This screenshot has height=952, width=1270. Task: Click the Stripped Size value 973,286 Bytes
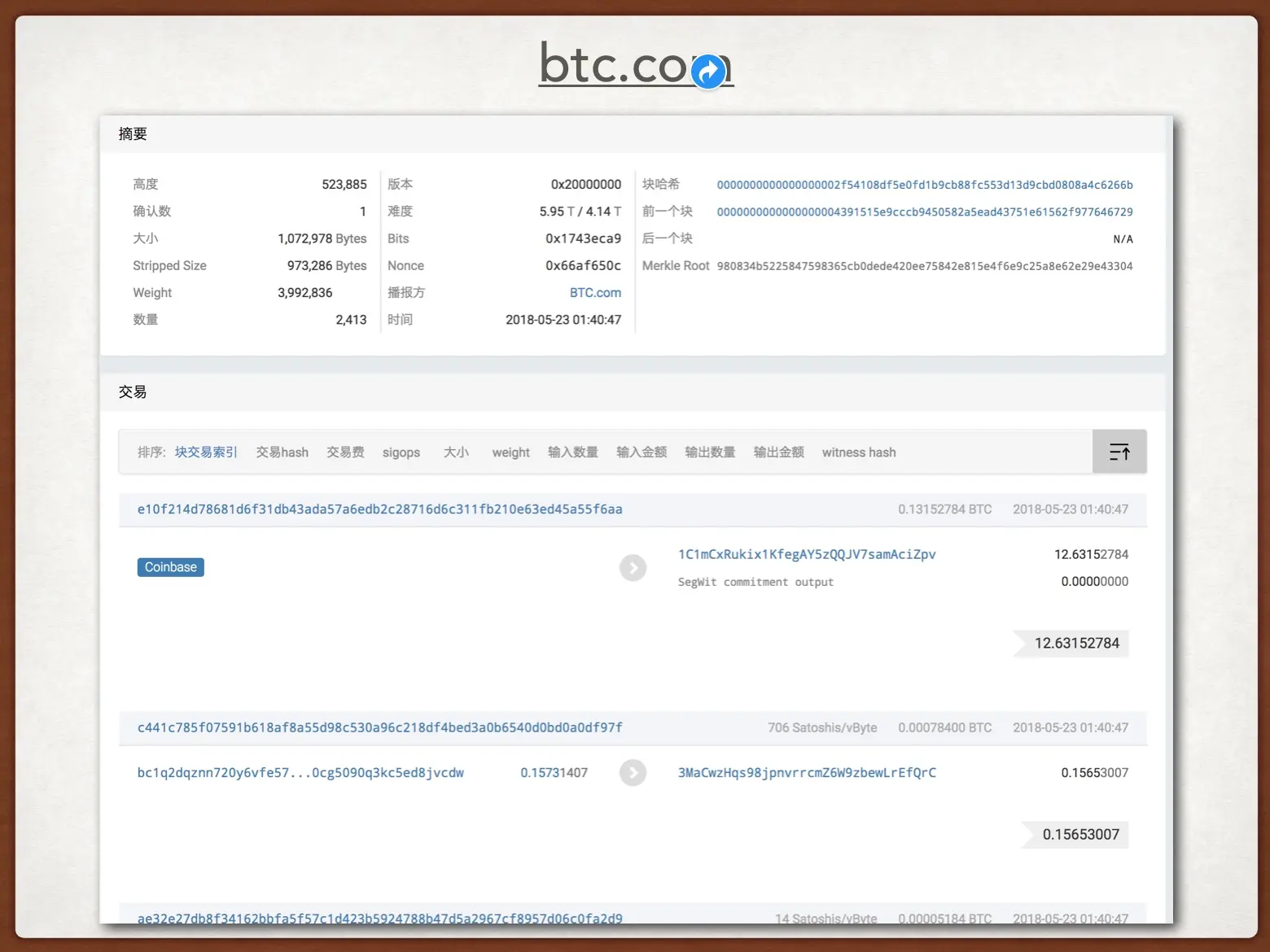(x=326, y=266)
